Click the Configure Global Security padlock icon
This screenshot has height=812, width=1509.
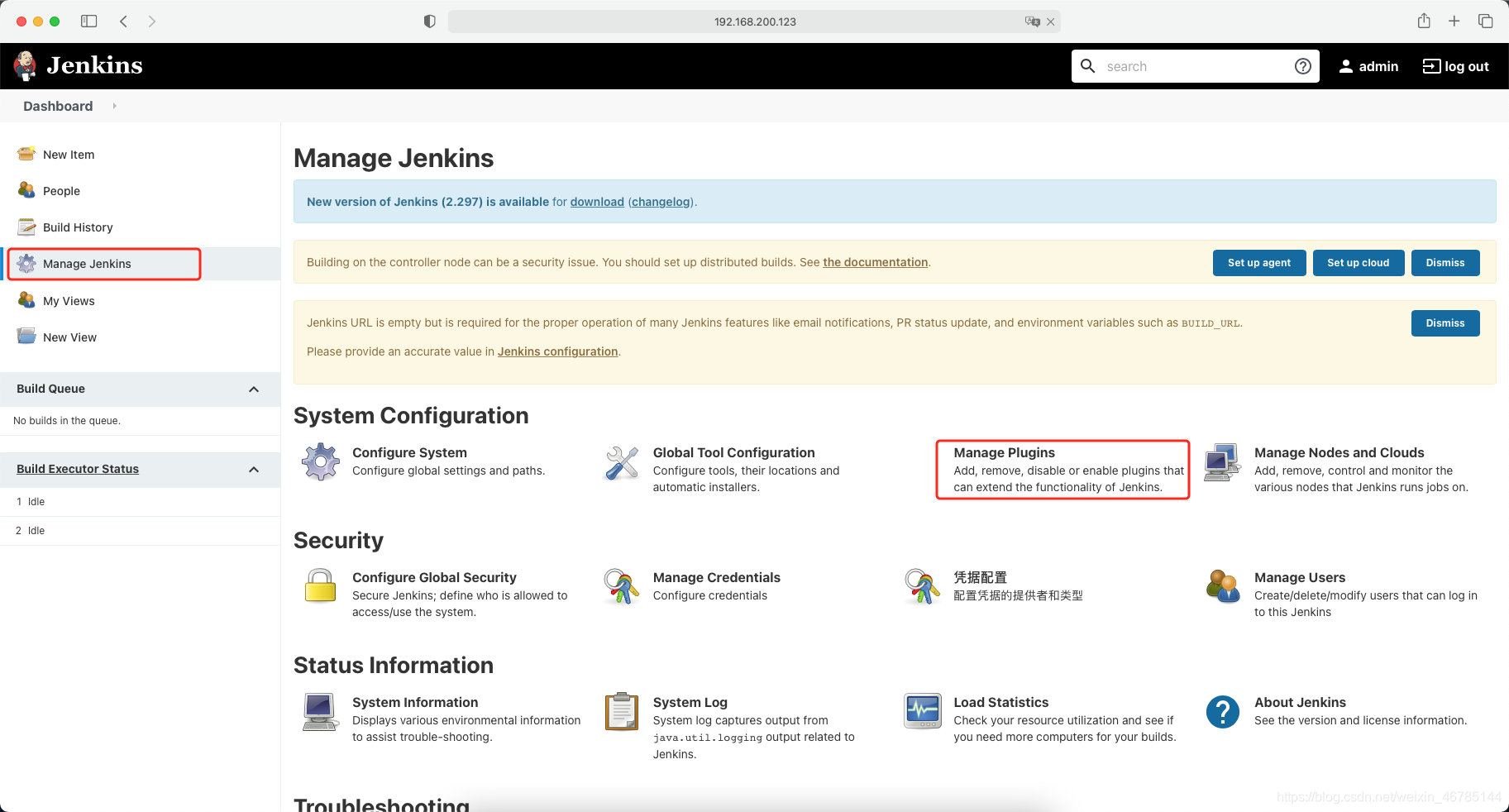click(x=320, y=585)
